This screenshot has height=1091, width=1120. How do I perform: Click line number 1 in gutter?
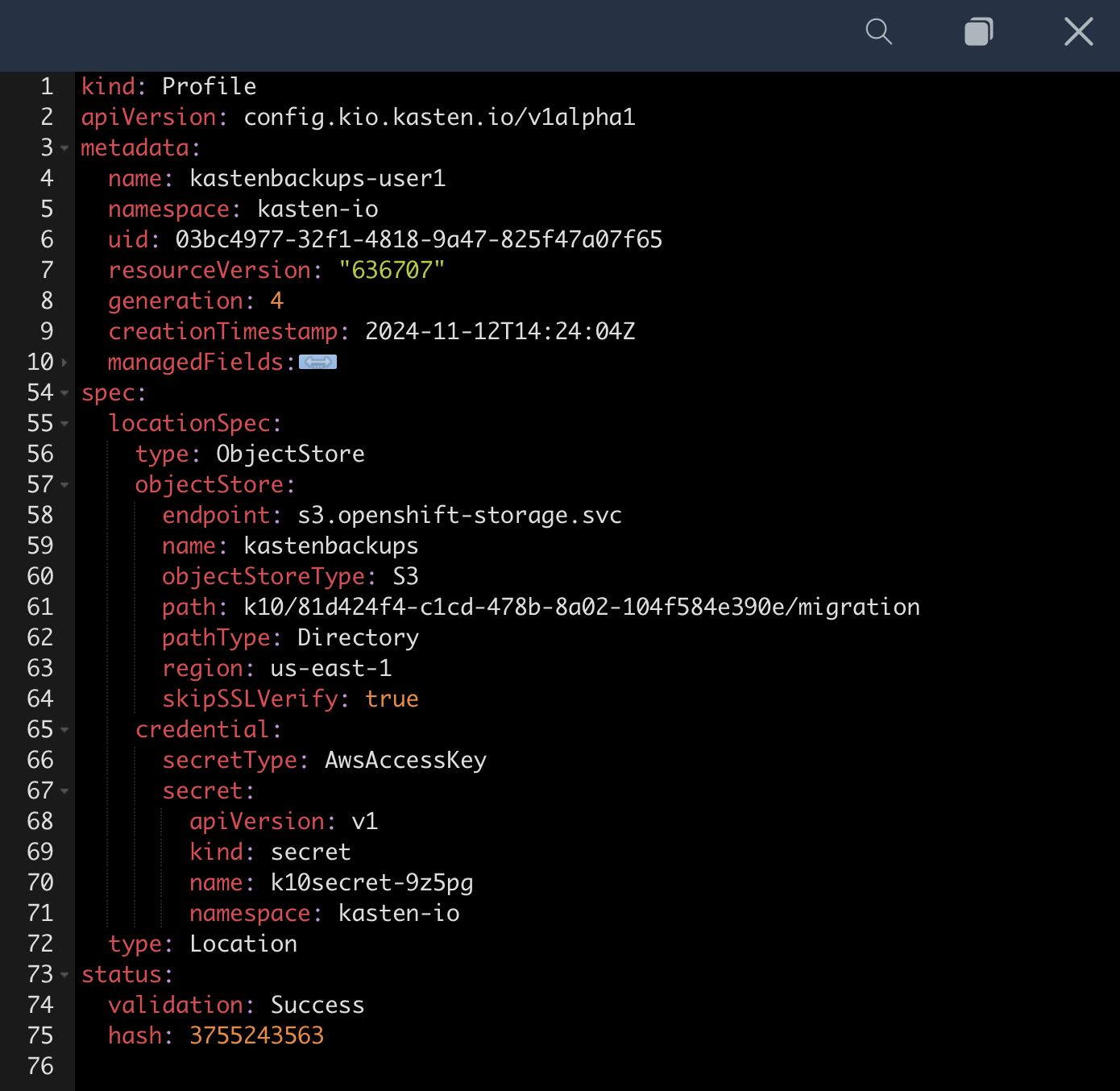pyautogui.click(x=47, y=86)
